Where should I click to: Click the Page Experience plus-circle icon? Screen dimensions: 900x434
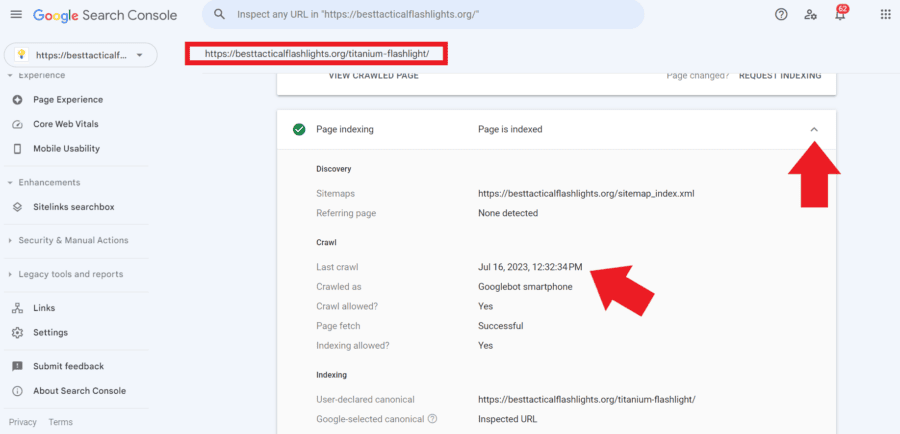coord(17,100)
